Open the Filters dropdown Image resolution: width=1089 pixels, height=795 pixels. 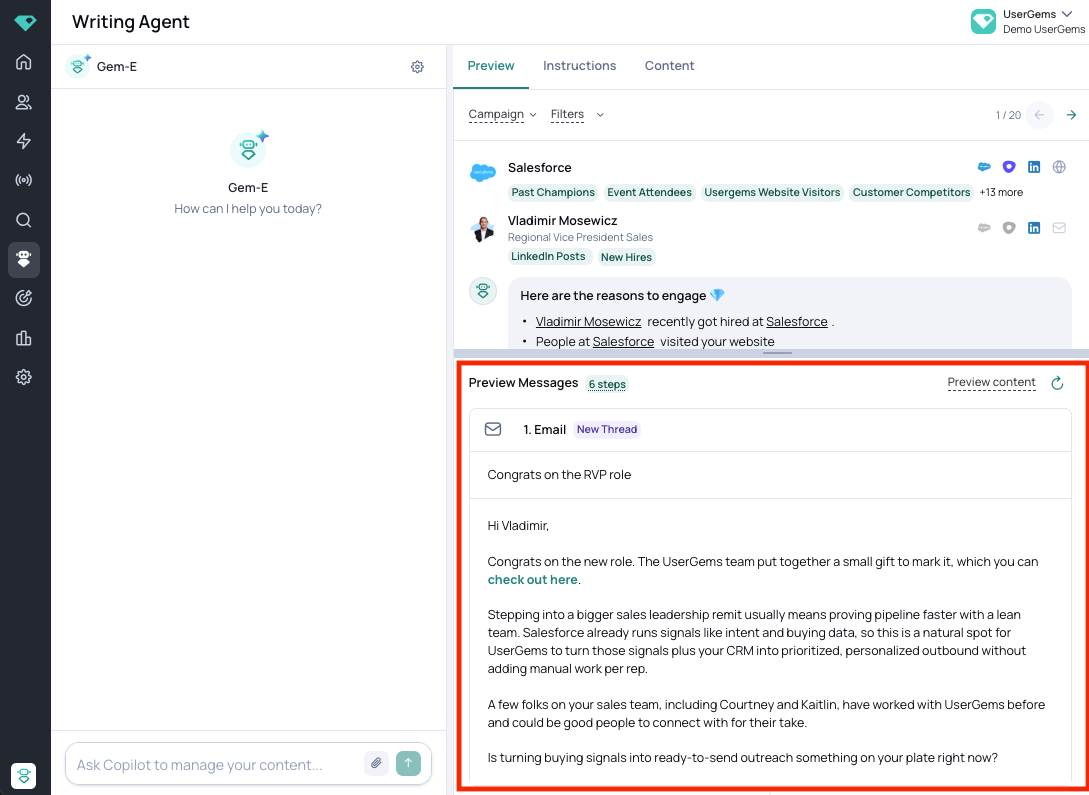click(x=577, y=115)
